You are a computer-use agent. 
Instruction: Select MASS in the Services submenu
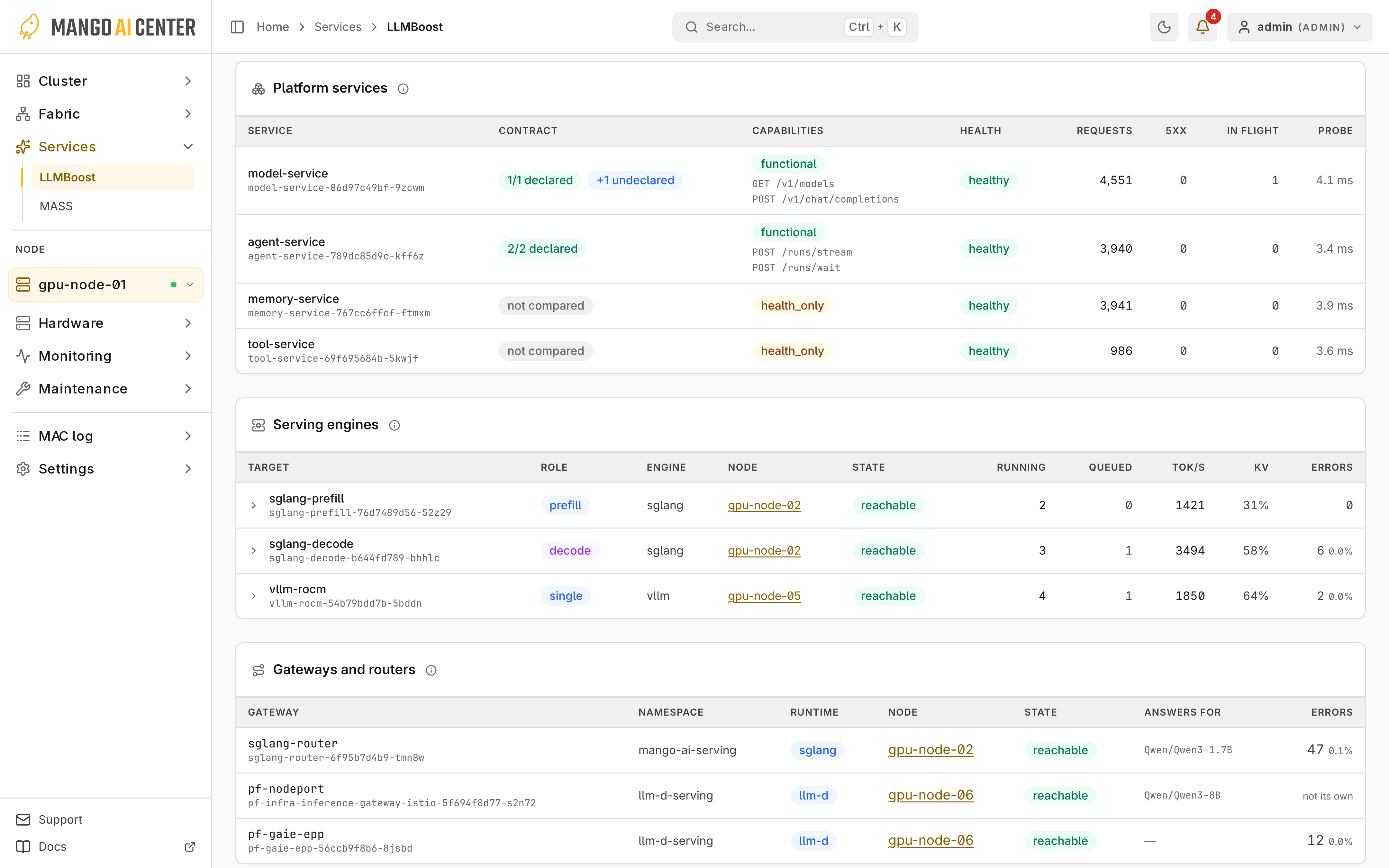(56, 206)
